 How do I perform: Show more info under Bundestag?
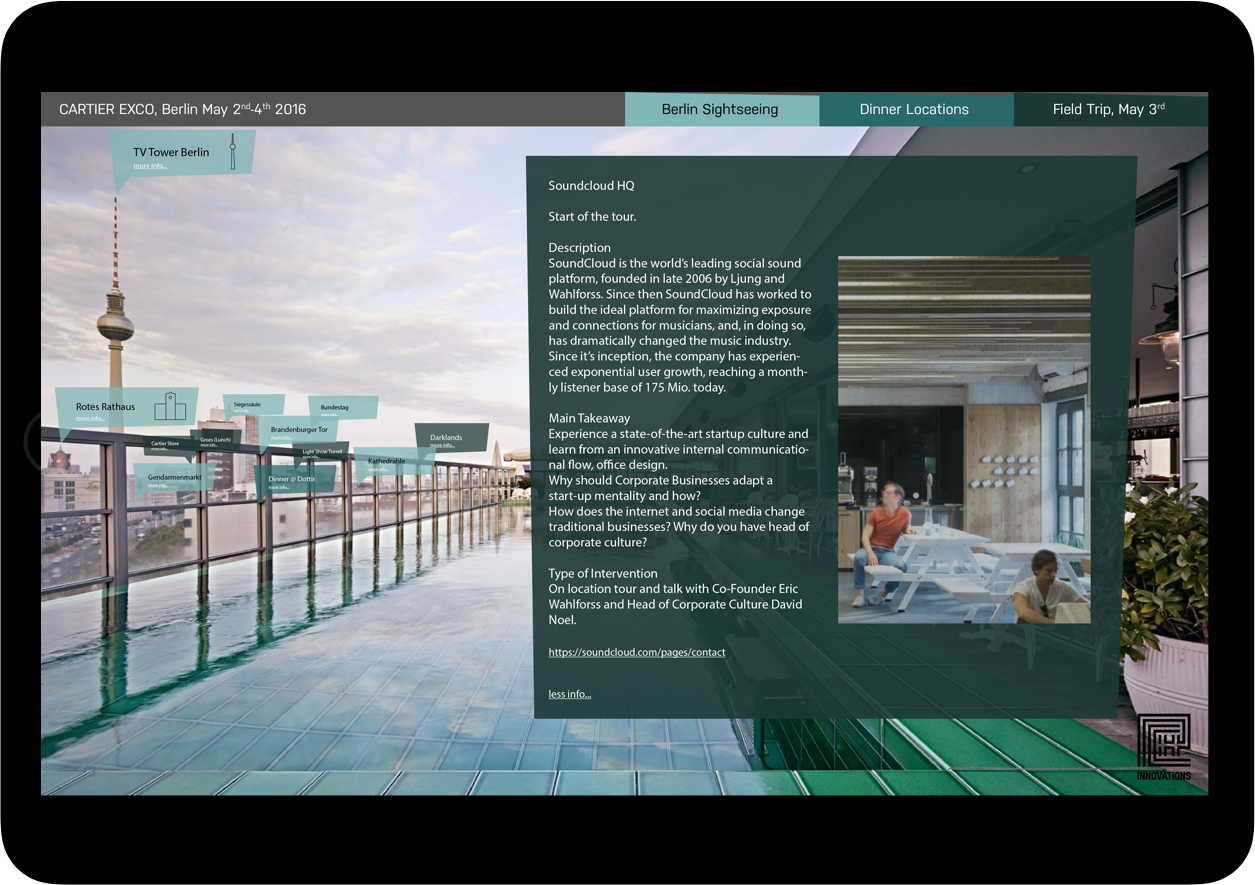tap(329, 415)
